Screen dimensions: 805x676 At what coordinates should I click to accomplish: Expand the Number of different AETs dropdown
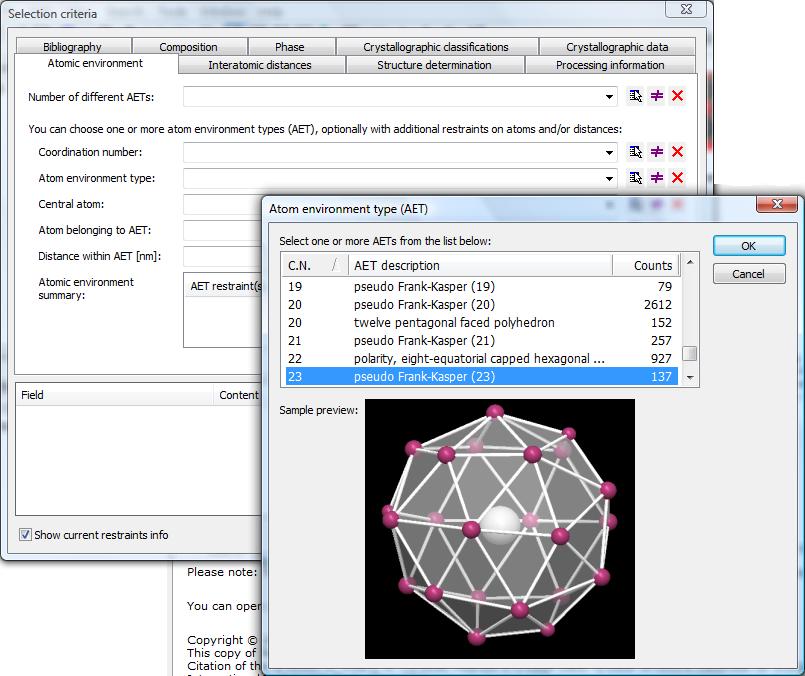(610, 97)
